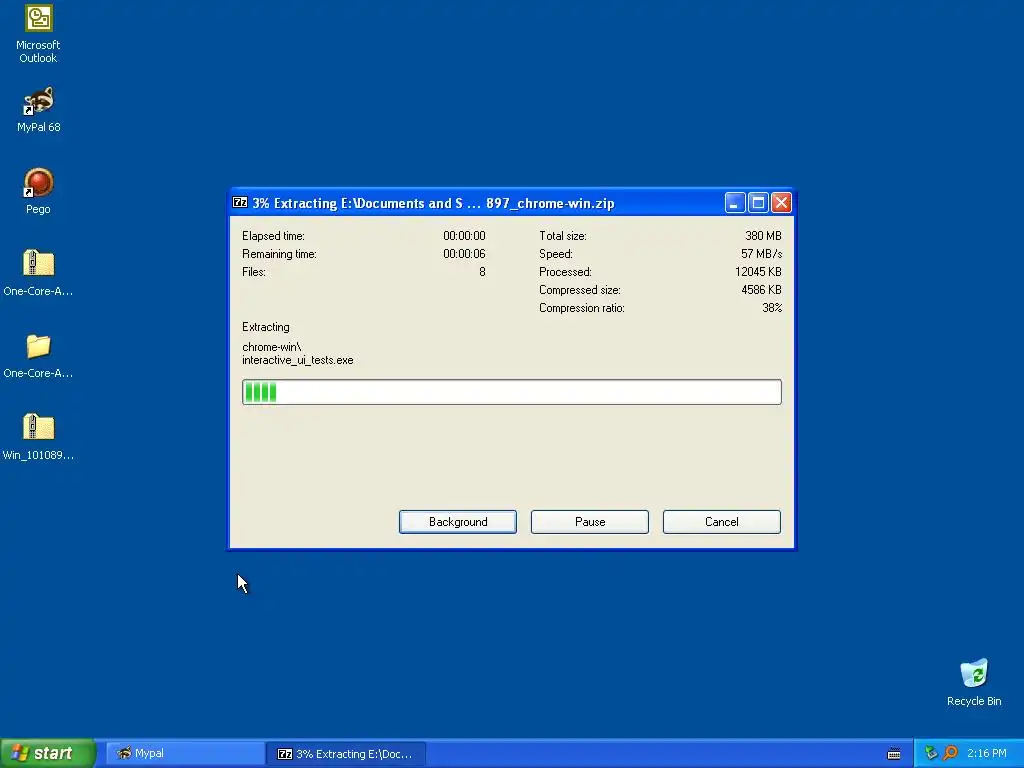The image size is (1024, 768).
Task: Select the One-Core-A folder icon
Action: [x=38, y=356]
